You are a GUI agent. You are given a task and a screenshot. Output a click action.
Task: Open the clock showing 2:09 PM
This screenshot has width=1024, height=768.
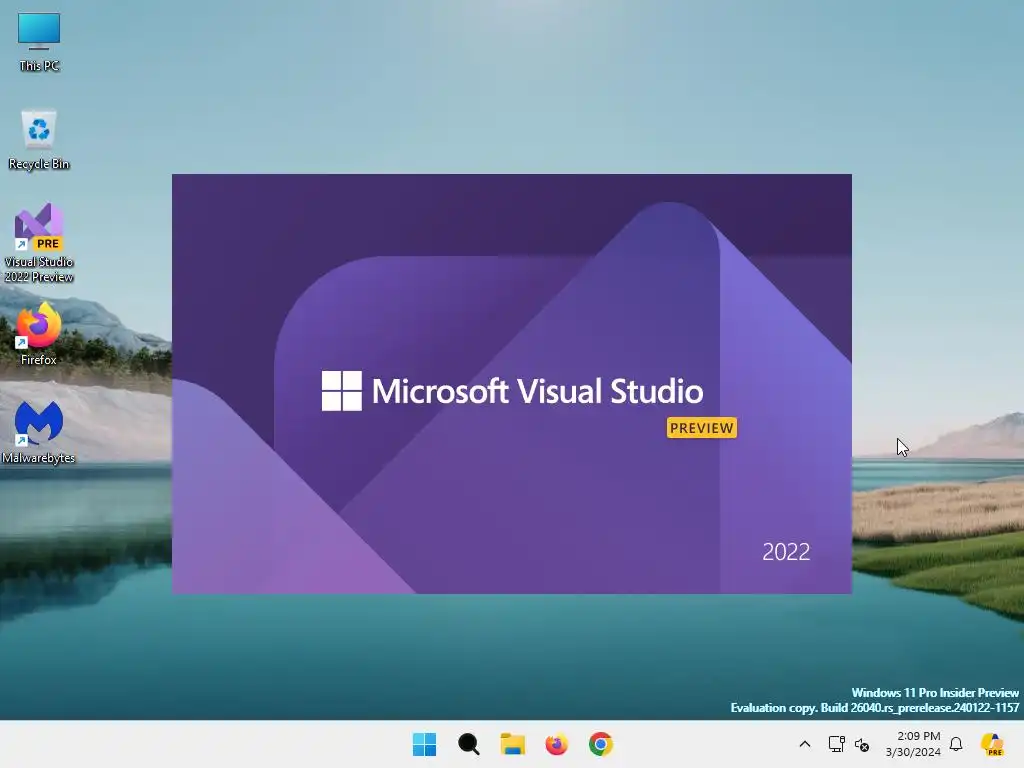coord(914,744)
